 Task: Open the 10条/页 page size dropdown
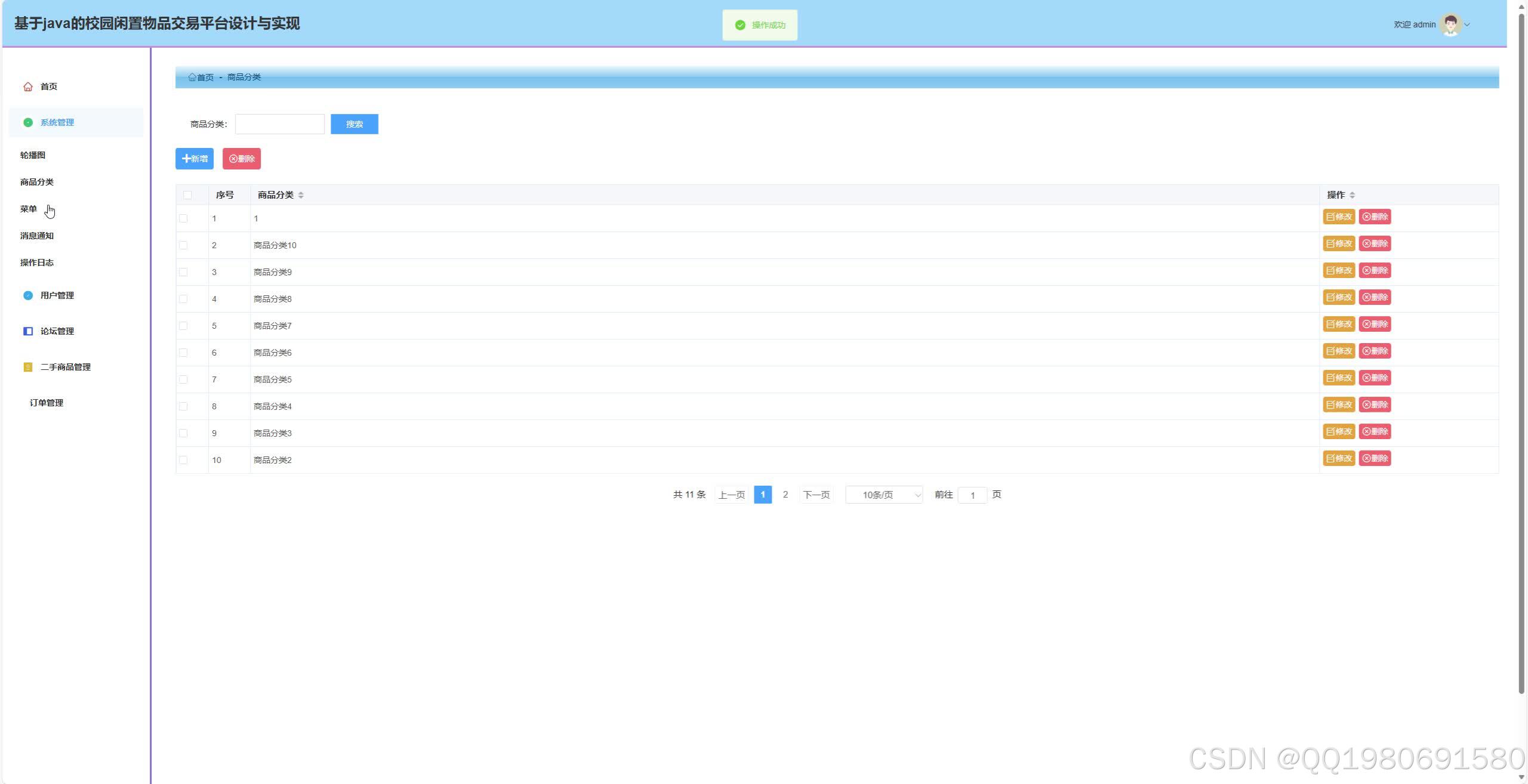click(883, 495)
